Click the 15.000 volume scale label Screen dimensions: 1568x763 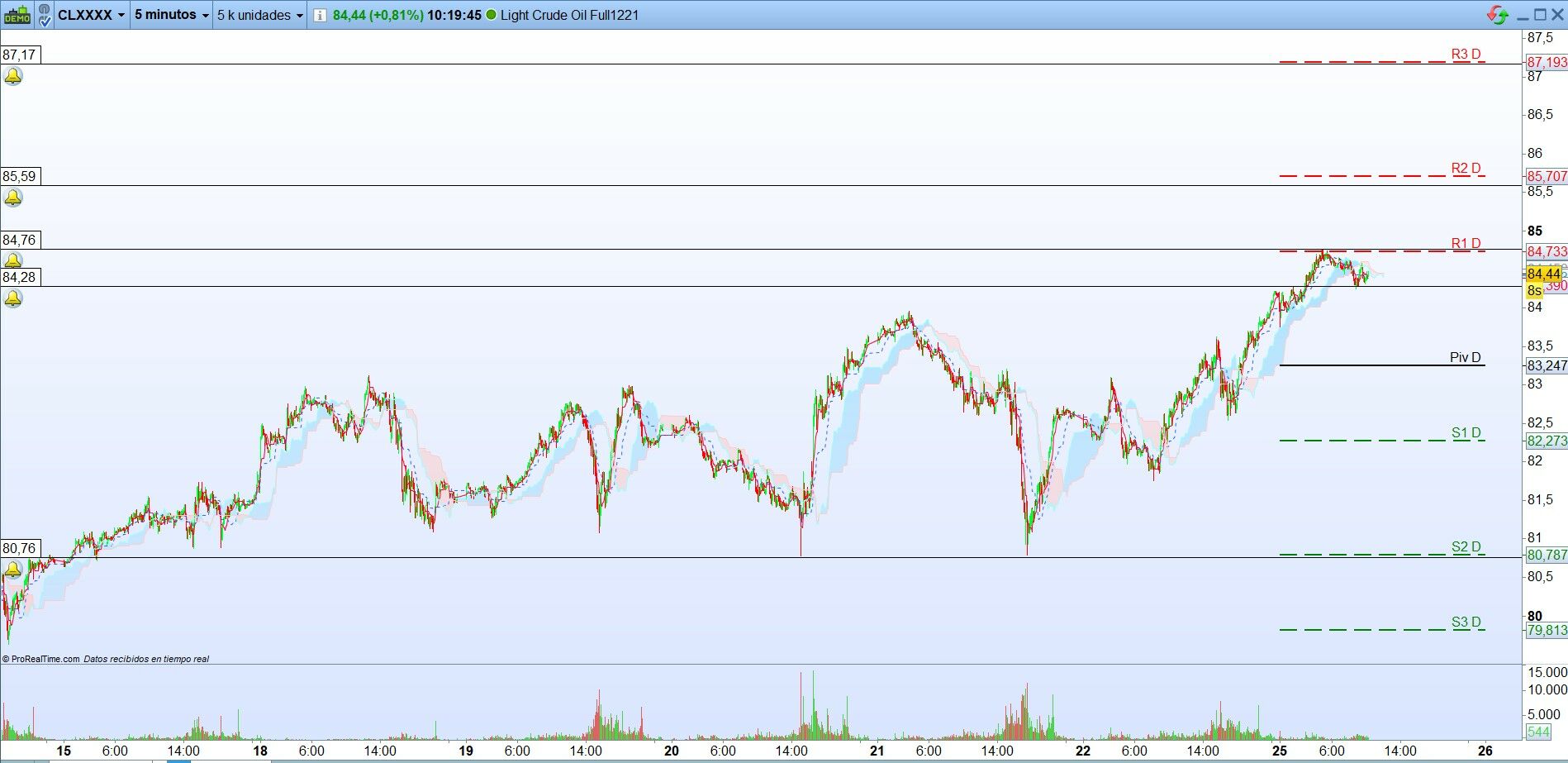[x=1547, y=672]
